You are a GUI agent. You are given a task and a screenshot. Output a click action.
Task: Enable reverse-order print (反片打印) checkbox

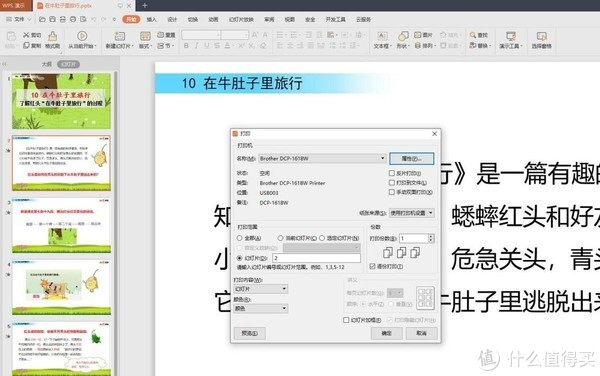[392, 173]
